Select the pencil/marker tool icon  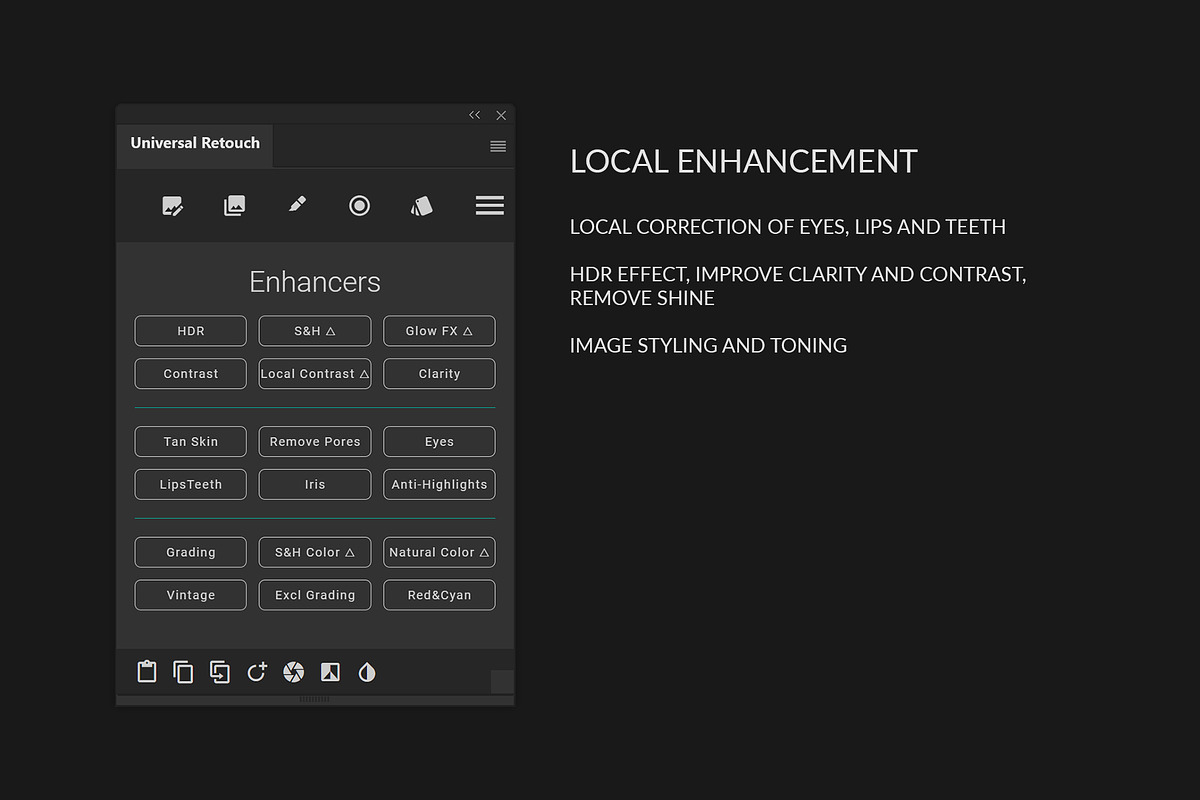click(297, 205)
